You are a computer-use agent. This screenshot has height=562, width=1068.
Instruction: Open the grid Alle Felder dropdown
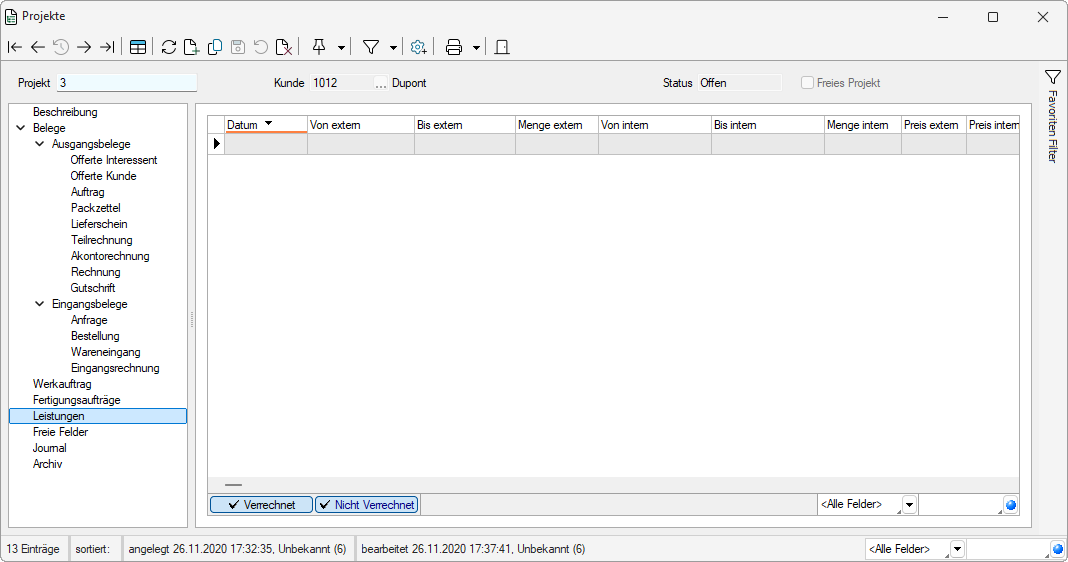pyautogui.click(x=909, y=505)
